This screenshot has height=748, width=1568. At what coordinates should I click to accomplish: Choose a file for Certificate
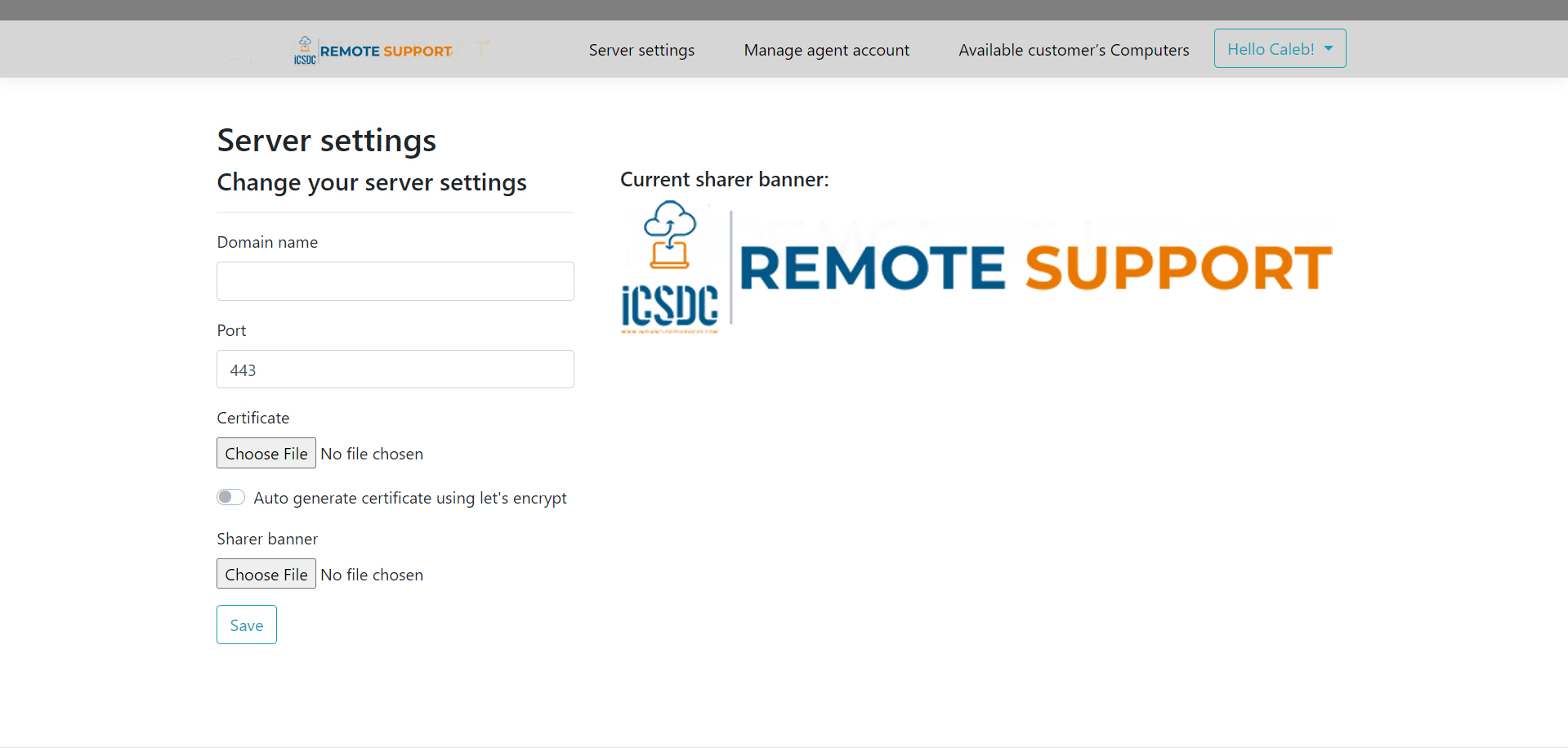tap(266, 454)
